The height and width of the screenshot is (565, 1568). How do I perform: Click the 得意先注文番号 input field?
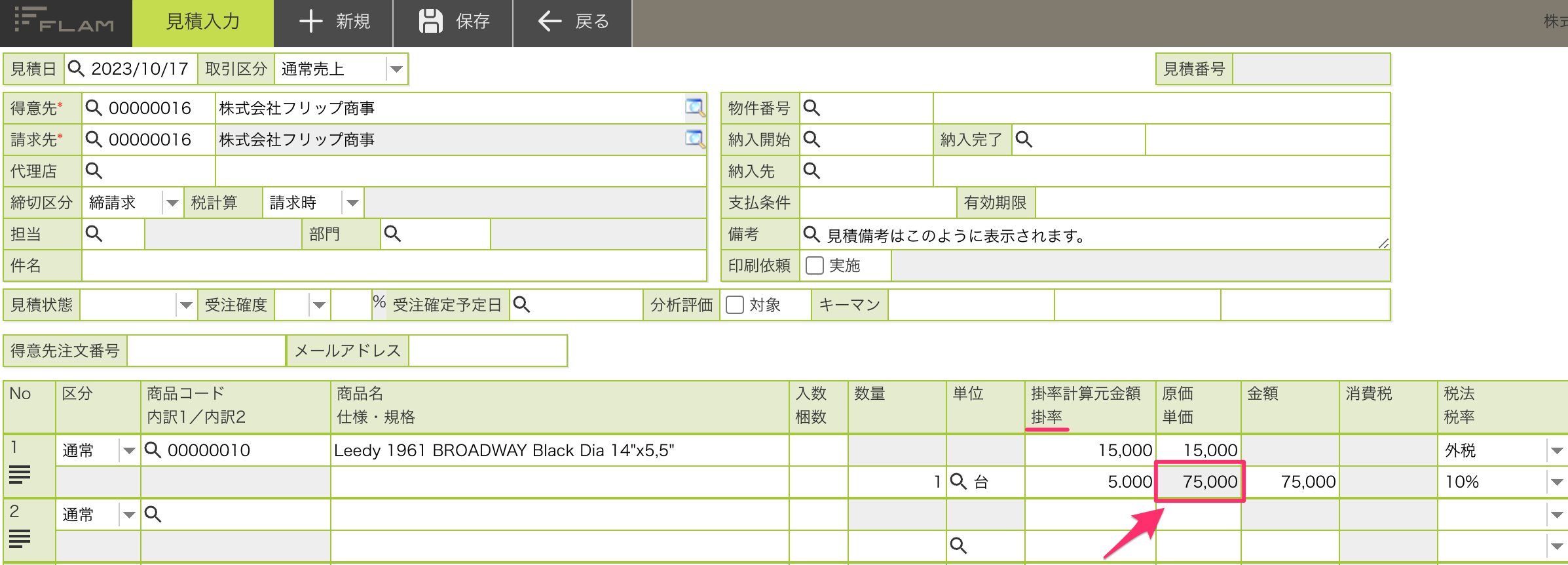click(x=206, y=351)
